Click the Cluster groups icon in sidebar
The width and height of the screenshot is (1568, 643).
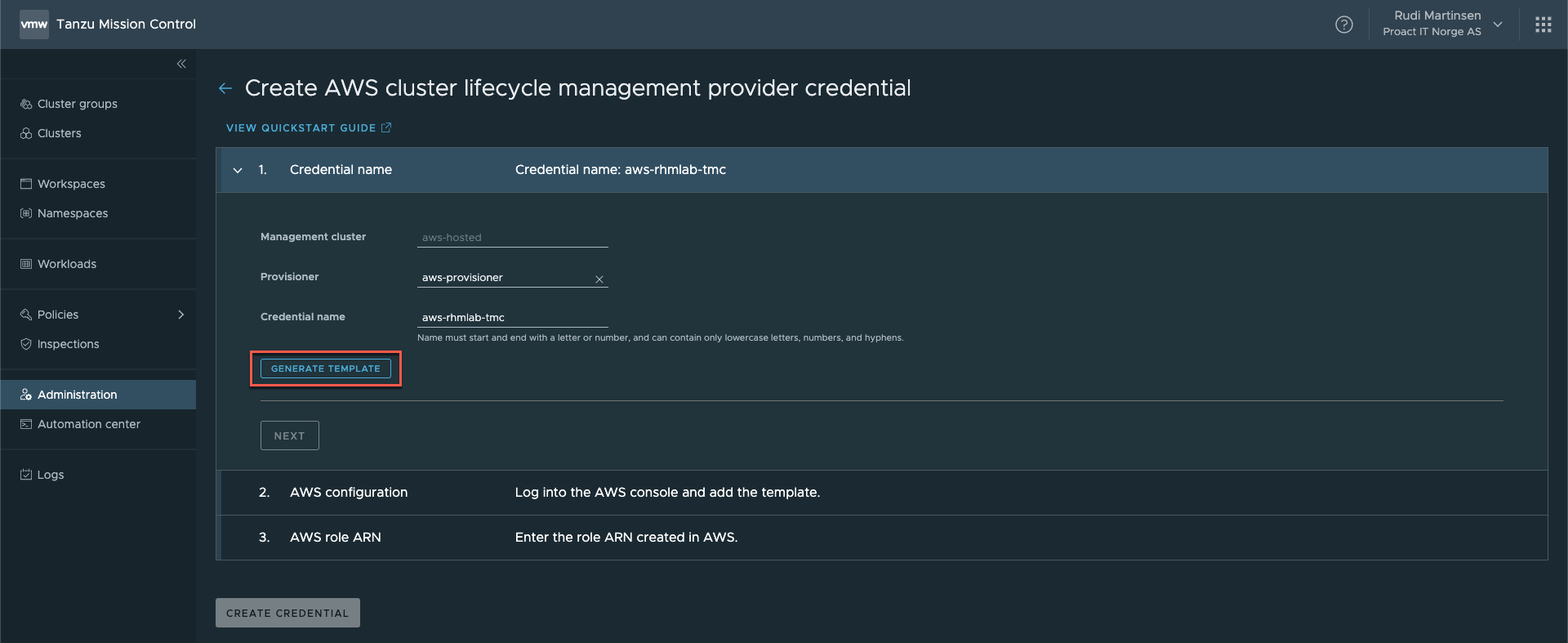pyautogui.click(x=26, y=104)
